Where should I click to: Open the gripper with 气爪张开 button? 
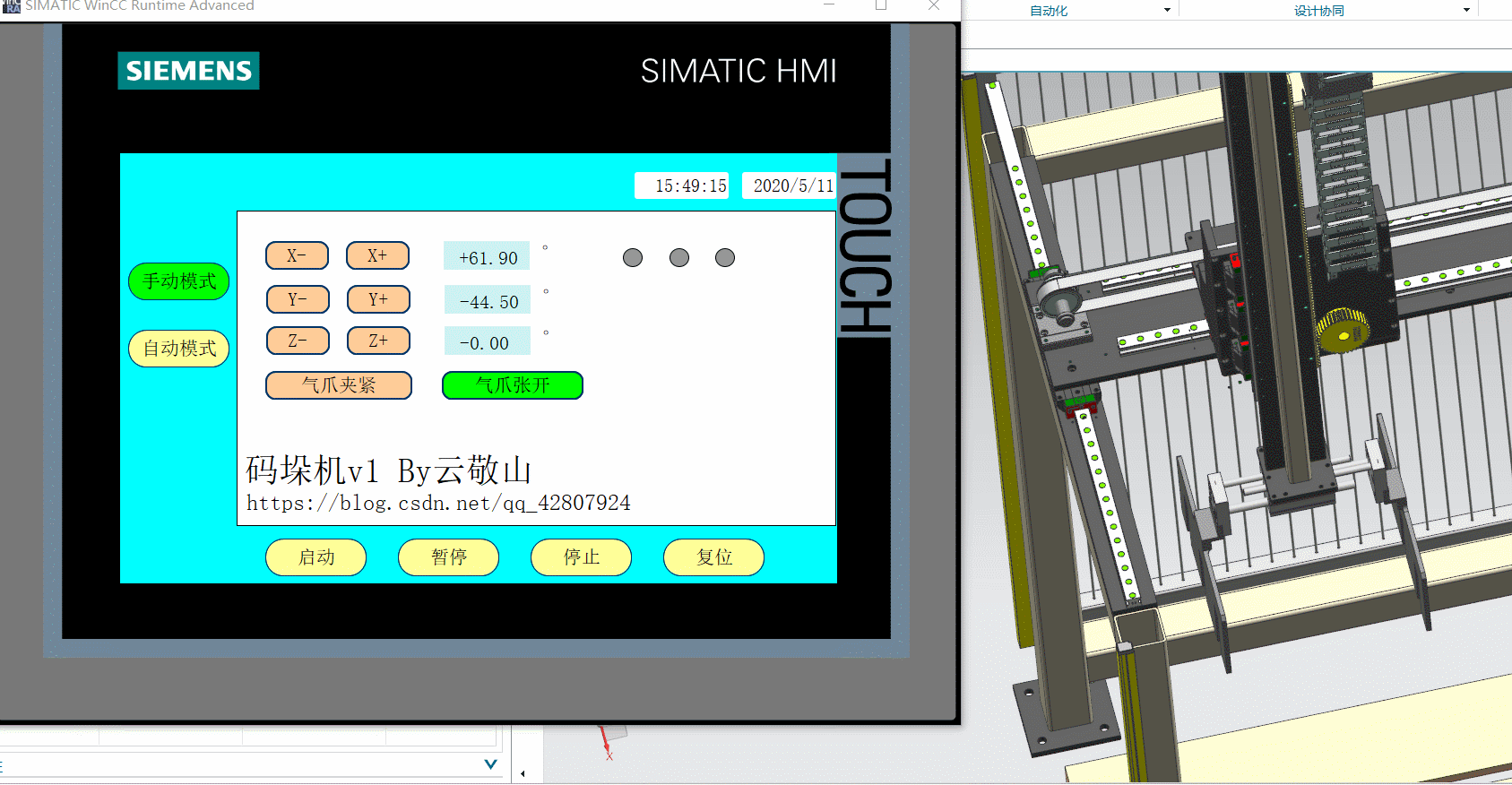tap(513, 385)
